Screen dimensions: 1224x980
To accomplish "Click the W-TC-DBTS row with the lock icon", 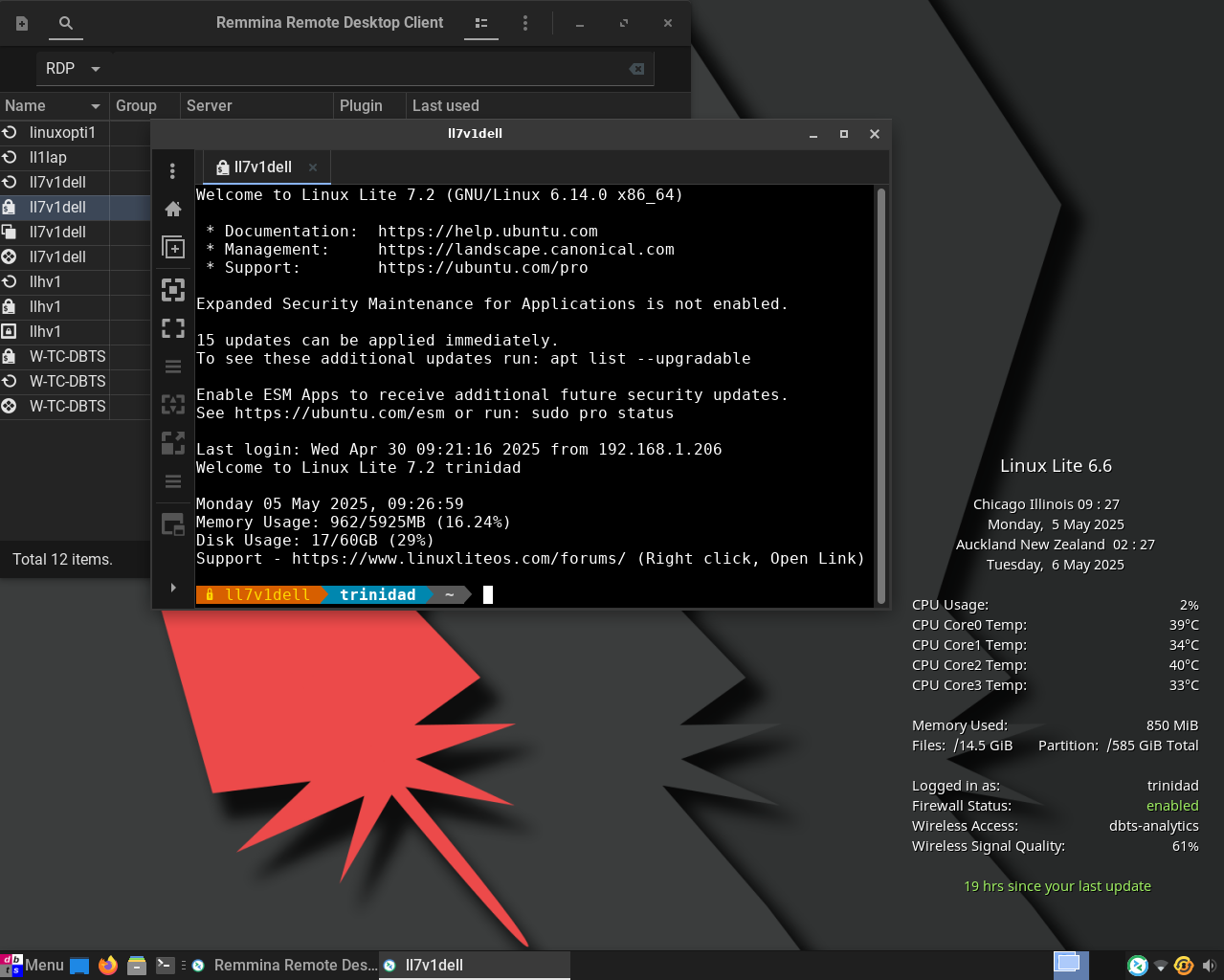I will (x=75, y=356).
